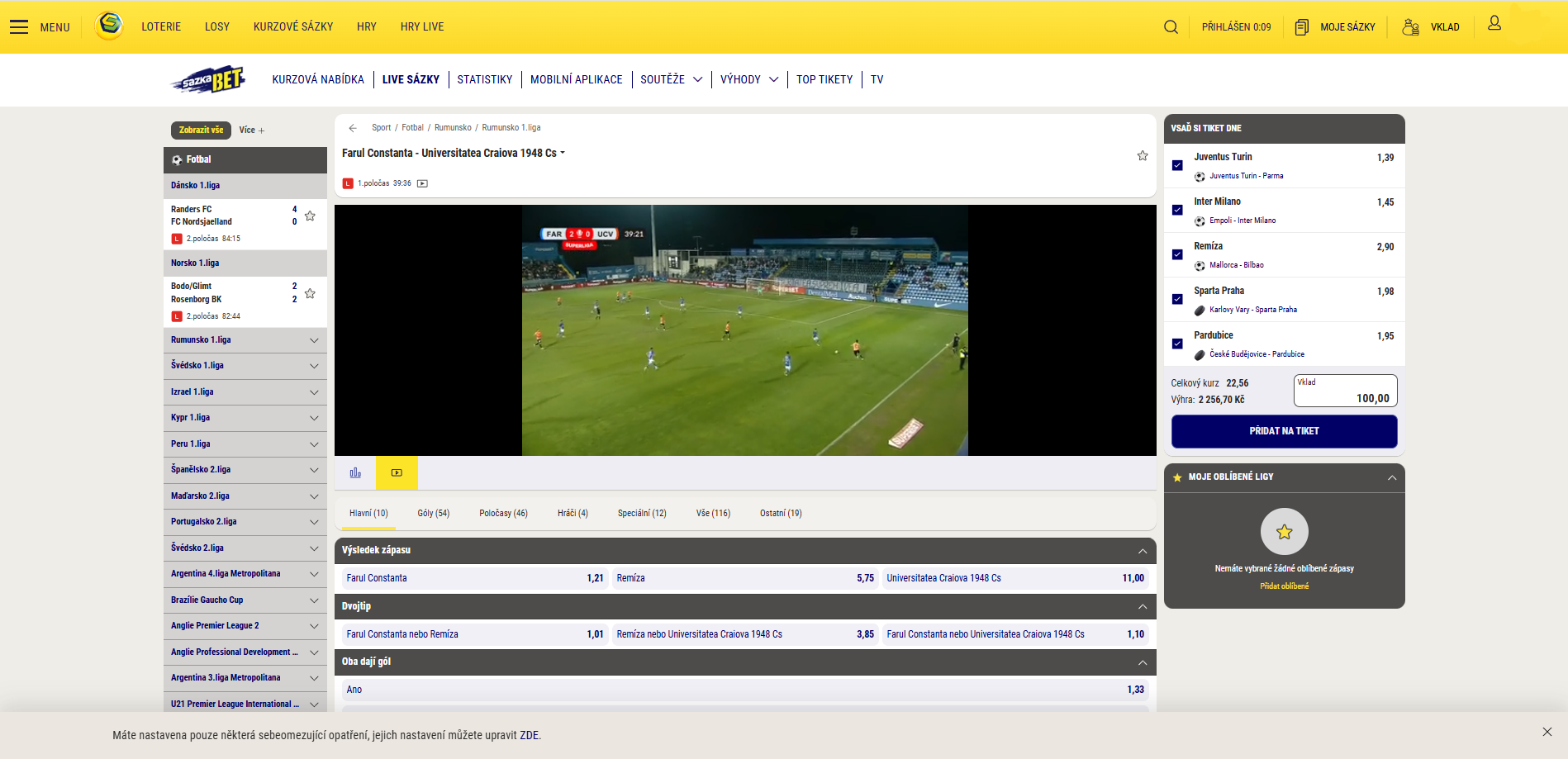Uncheck the Remíza Mallorca - Bilbao checkbox
Screen dimensions: 1568x759
tap(1177, 254)
